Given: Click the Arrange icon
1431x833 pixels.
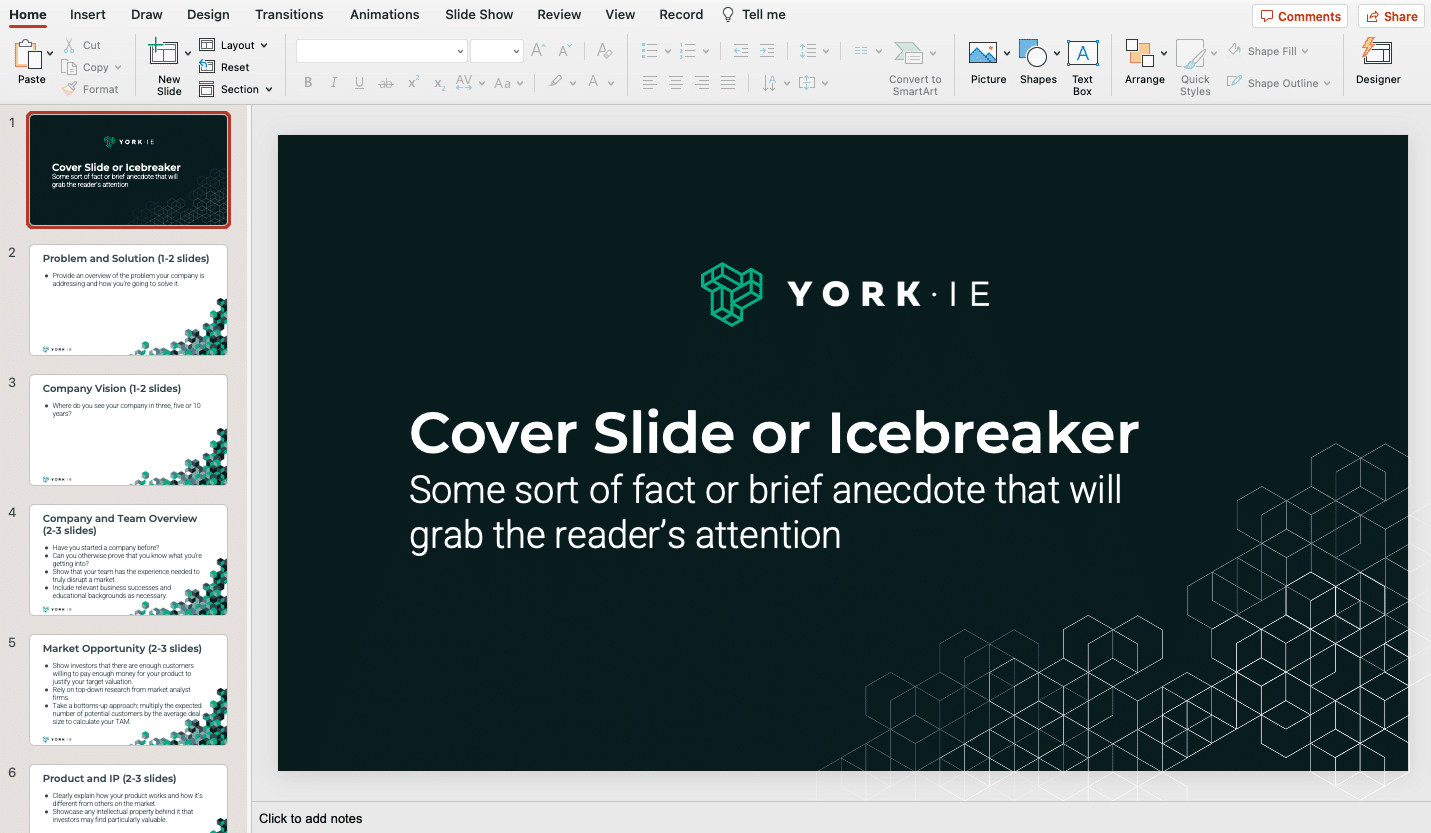Looking at the screenshot, I should pos(1139,54).
